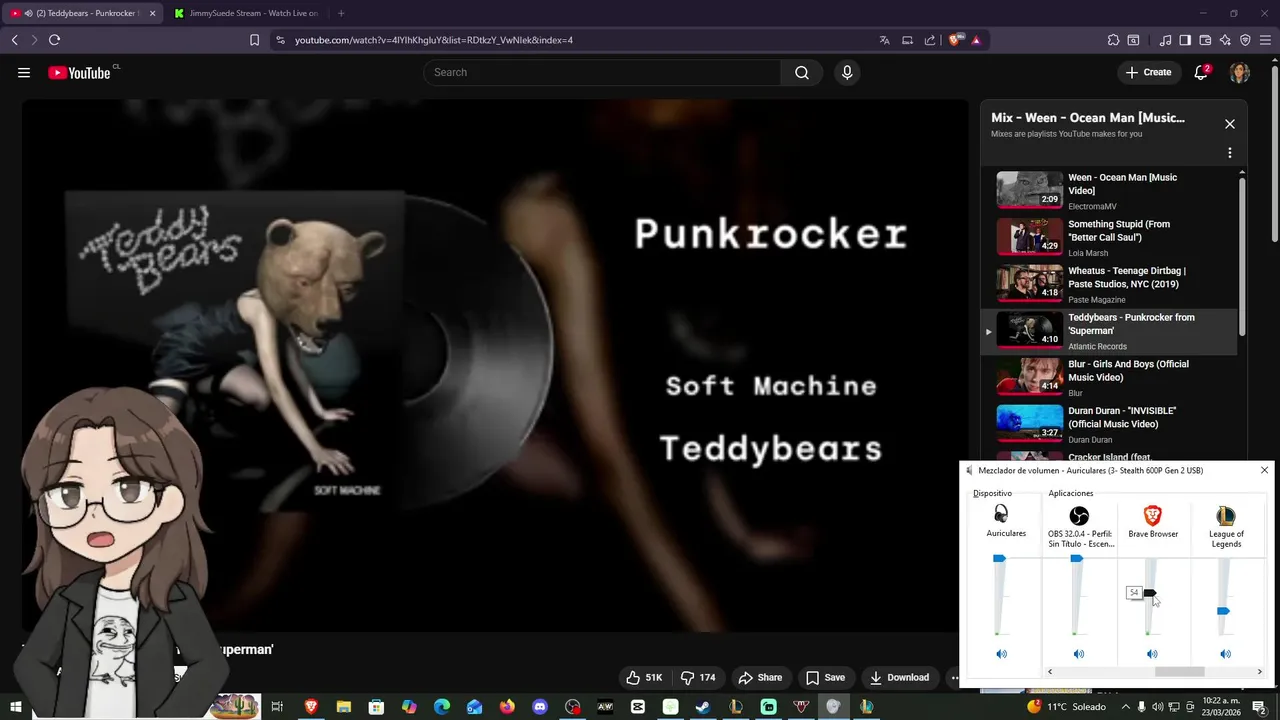
Task: Play Ween - Ocean Man from the mix
Action: [1109, 190]
